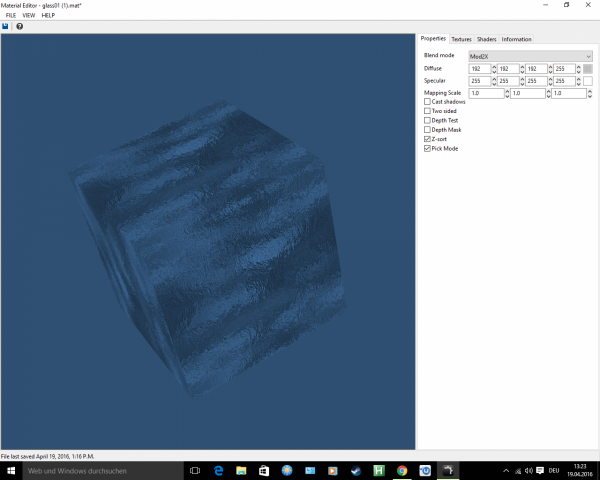
Task: Click the first Mapping Scale field
Action: [x=486, y=93]
